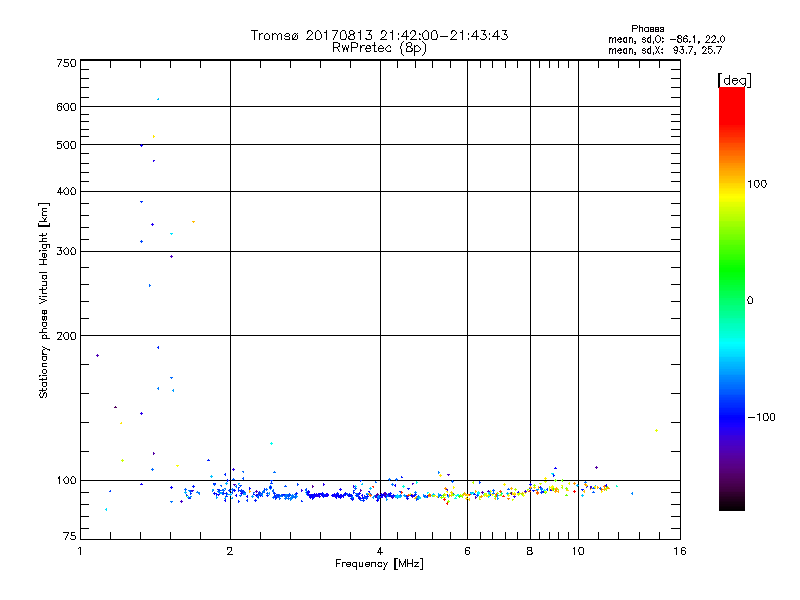Viewport: 800px width, 600px height.
Task: Click the x-axis tick label "2"
Action: (x=230, y=551)
